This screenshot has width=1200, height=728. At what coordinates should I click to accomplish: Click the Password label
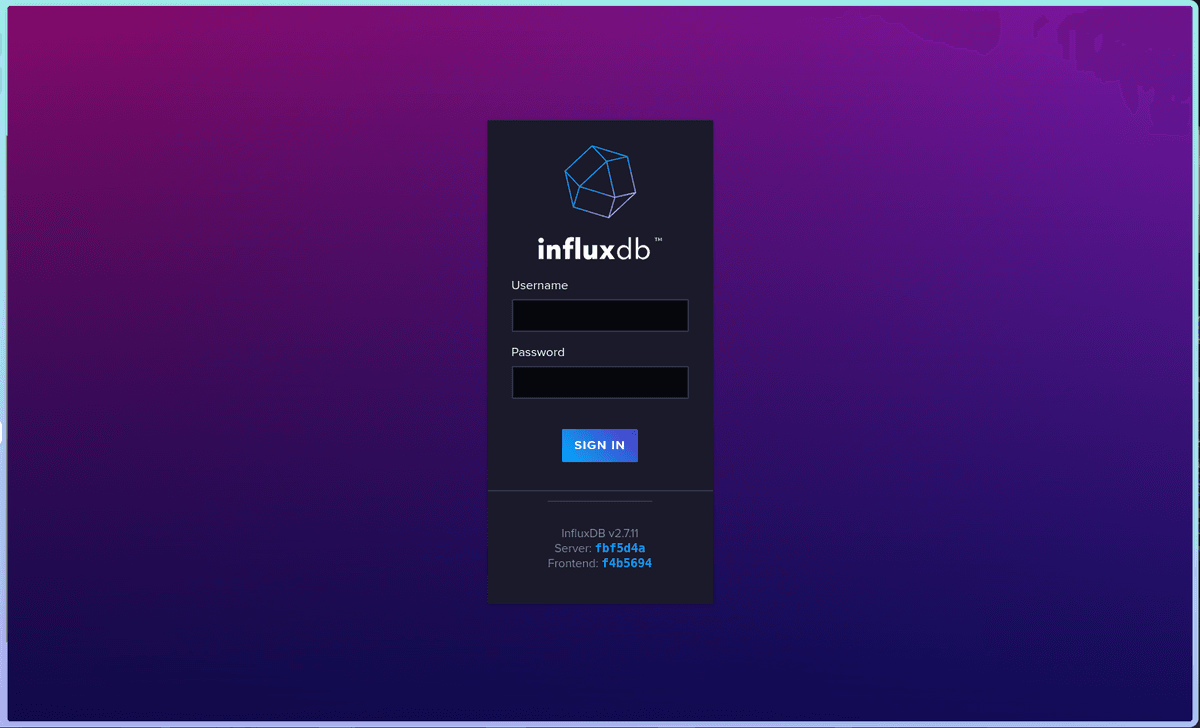(x=538, y=352)
